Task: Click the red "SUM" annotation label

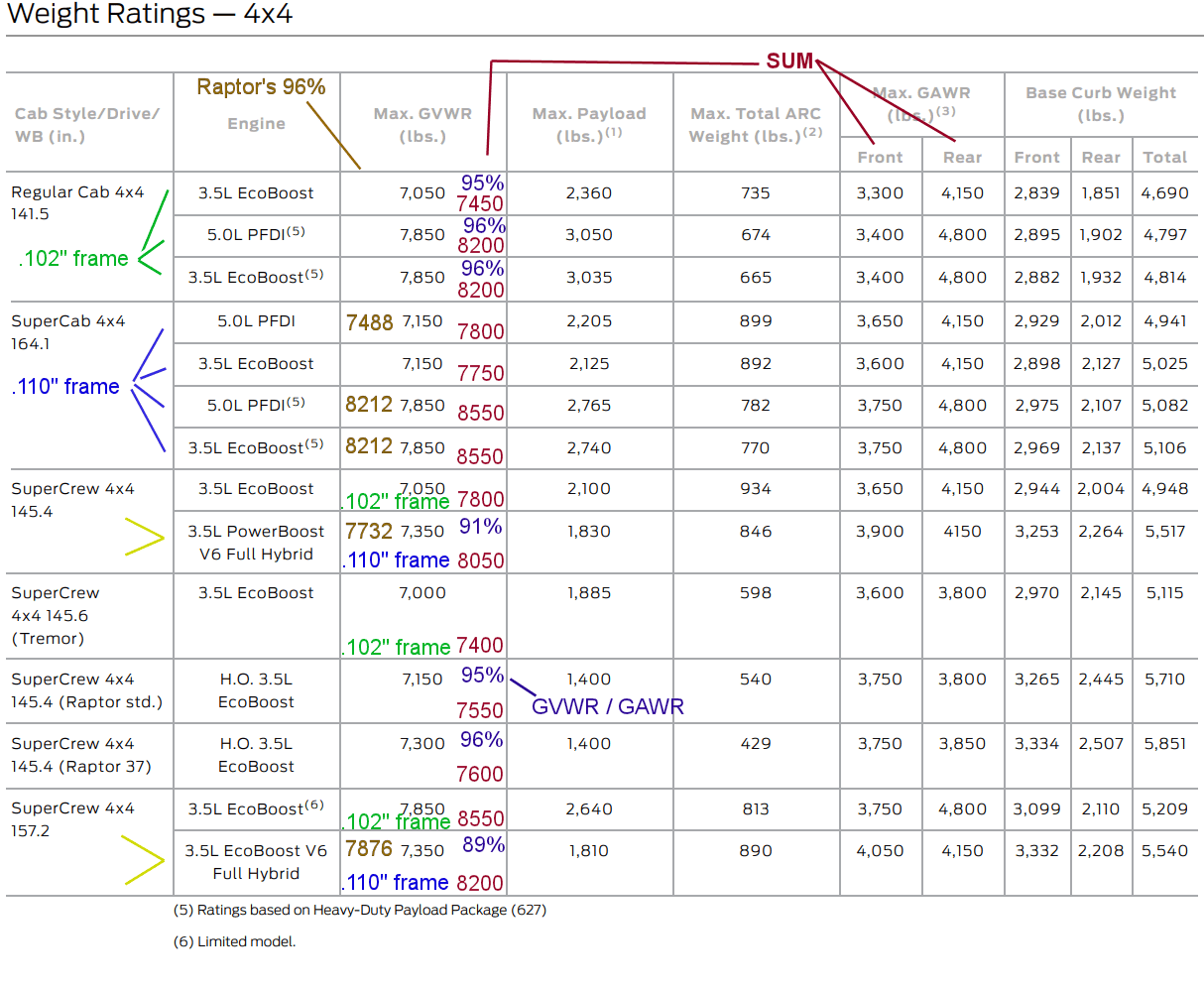Action: coord(789,62)
